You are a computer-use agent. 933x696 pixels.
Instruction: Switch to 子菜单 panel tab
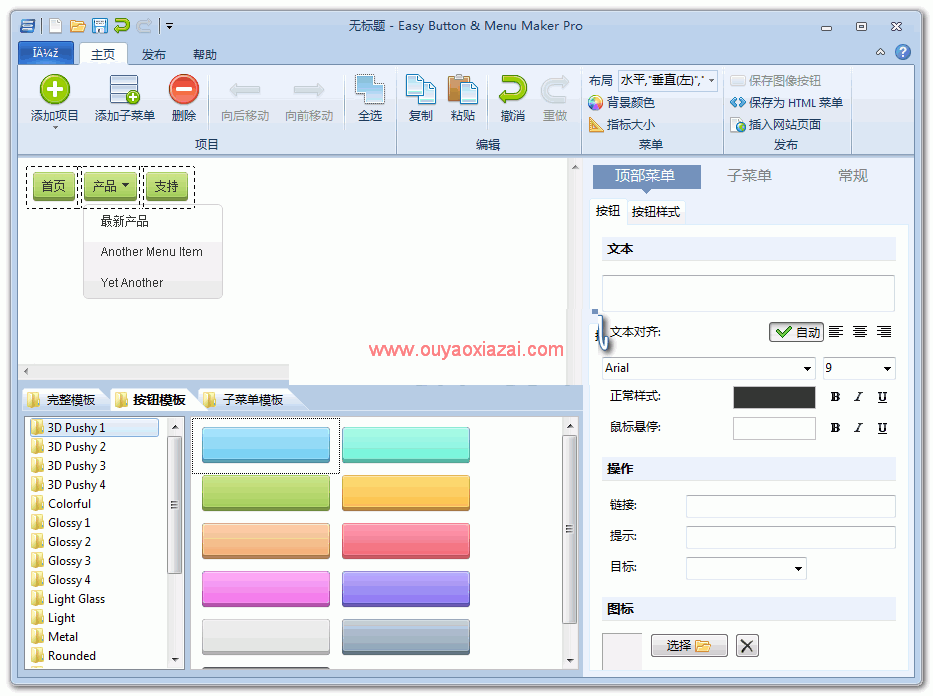point(749,175)
